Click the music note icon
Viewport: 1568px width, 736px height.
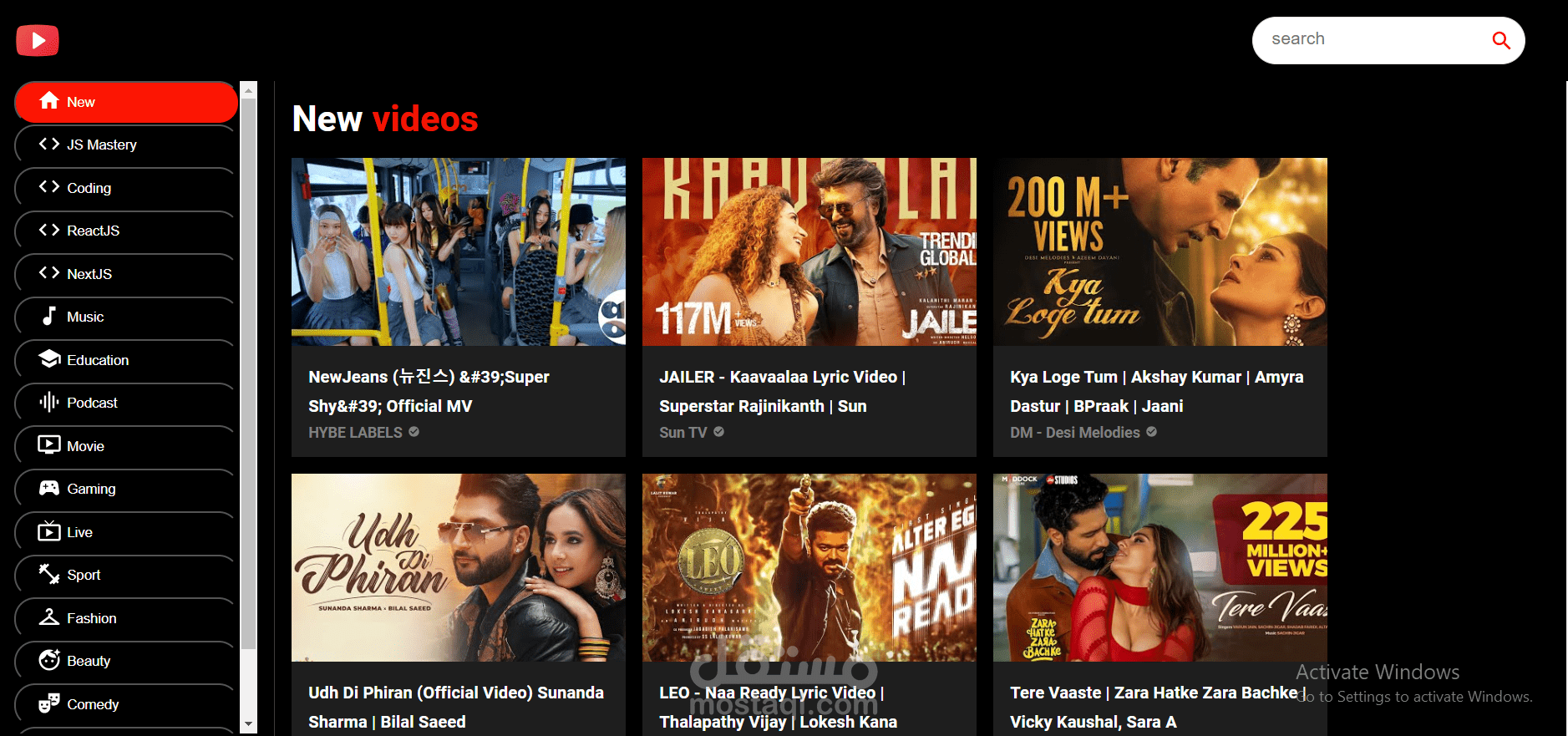click(49, 316)
